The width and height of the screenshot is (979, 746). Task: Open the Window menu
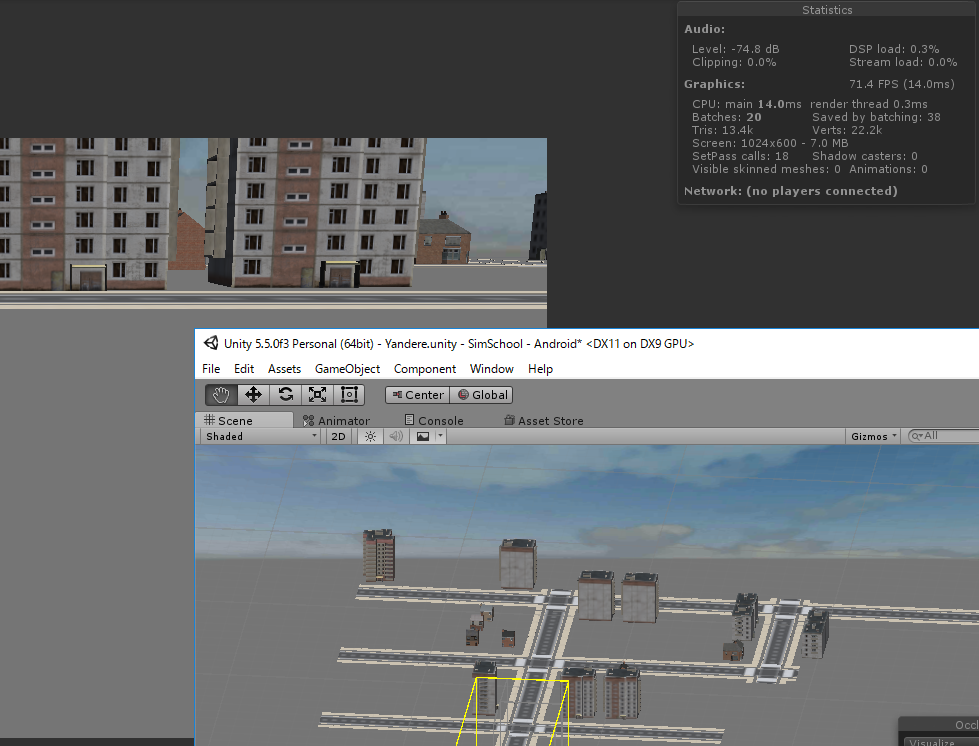click(491, 369)
